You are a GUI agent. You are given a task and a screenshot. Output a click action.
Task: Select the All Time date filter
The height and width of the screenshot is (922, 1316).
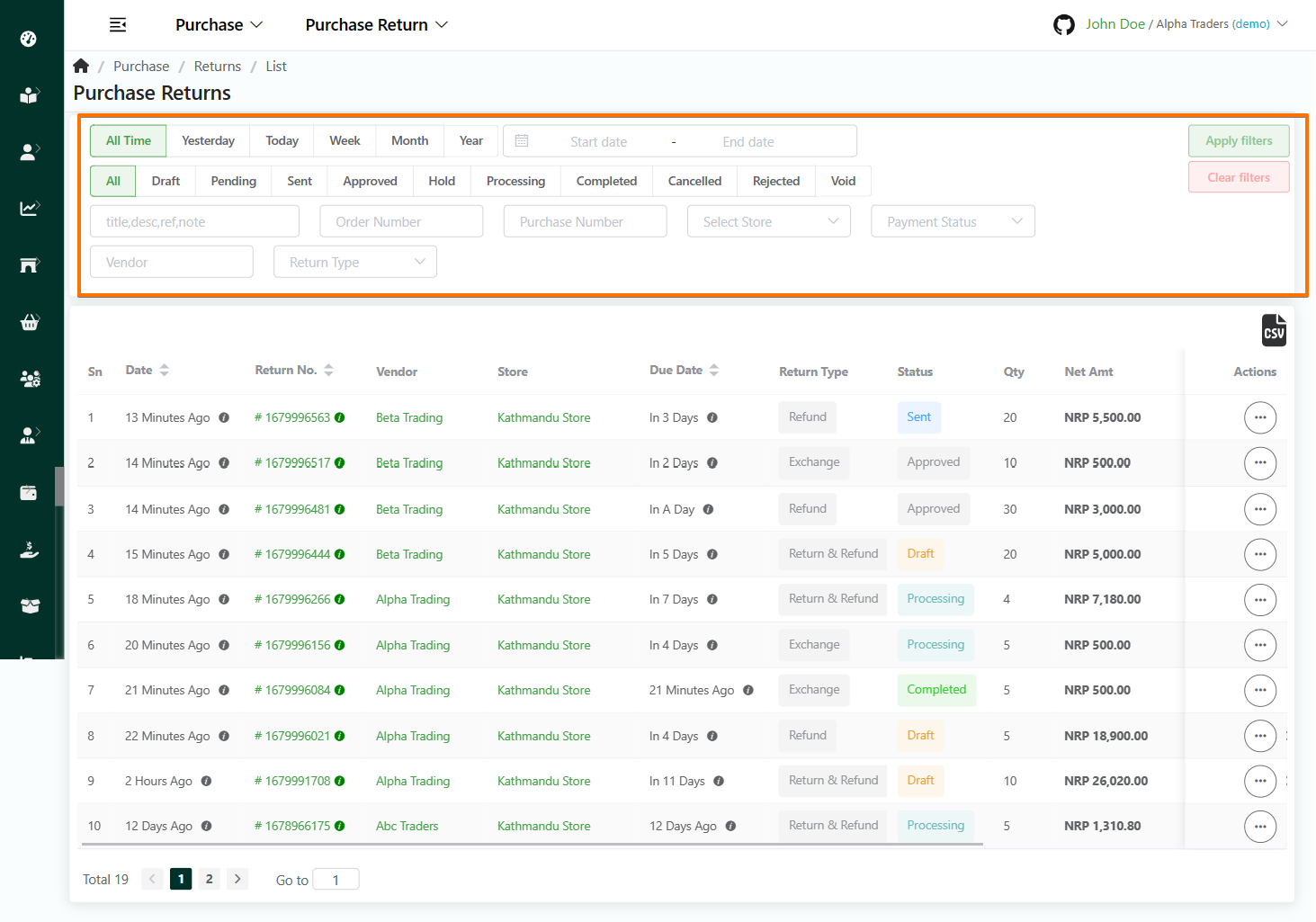click(129, 140)
